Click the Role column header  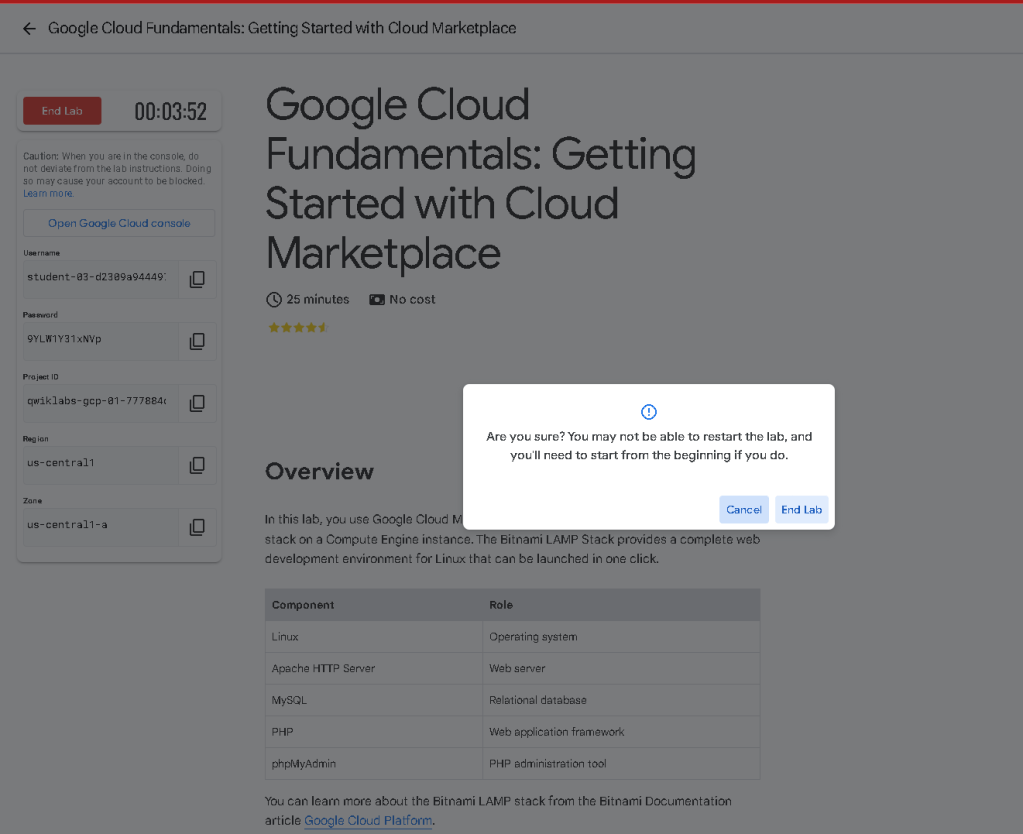click(x=621, y=605)
